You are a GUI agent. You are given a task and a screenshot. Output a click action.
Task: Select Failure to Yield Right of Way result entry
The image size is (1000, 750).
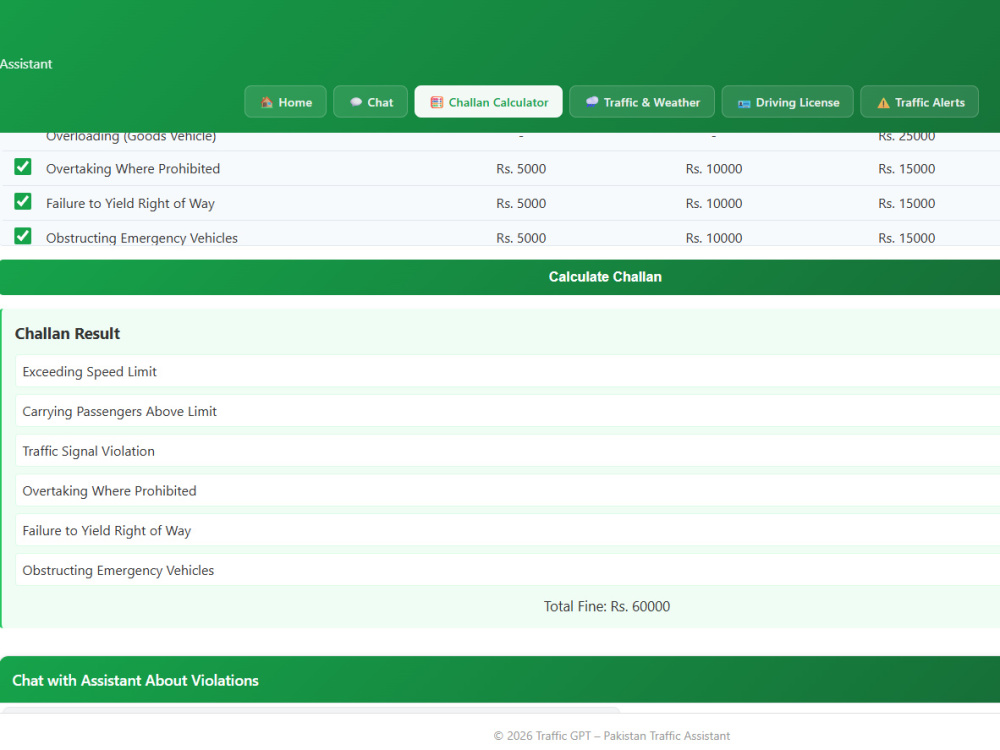(x=508, y=530)
